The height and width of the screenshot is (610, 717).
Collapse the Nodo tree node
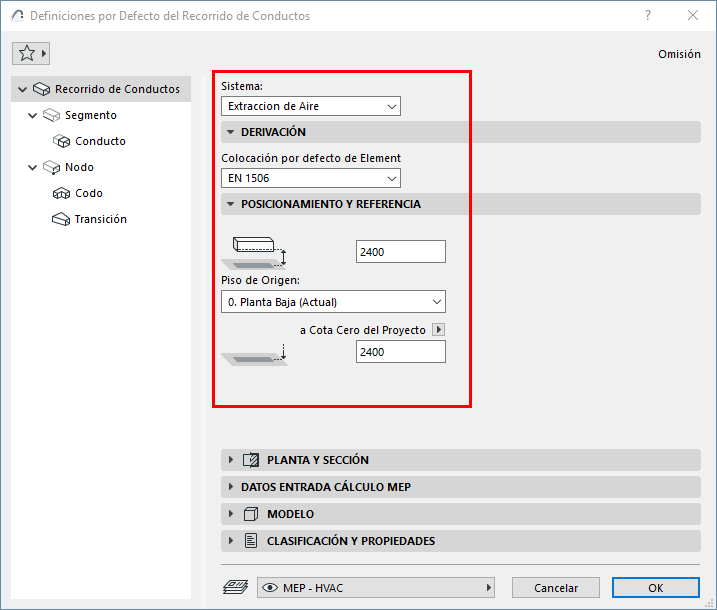tap(32, 167)
